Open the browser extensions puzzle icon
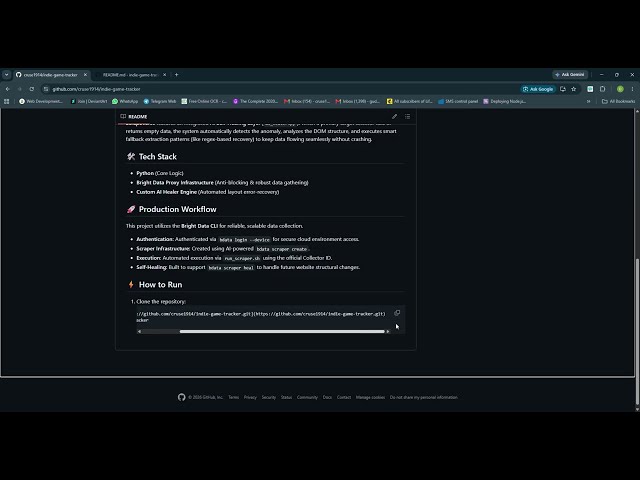The image size is (640, 480). pos(602,89)
